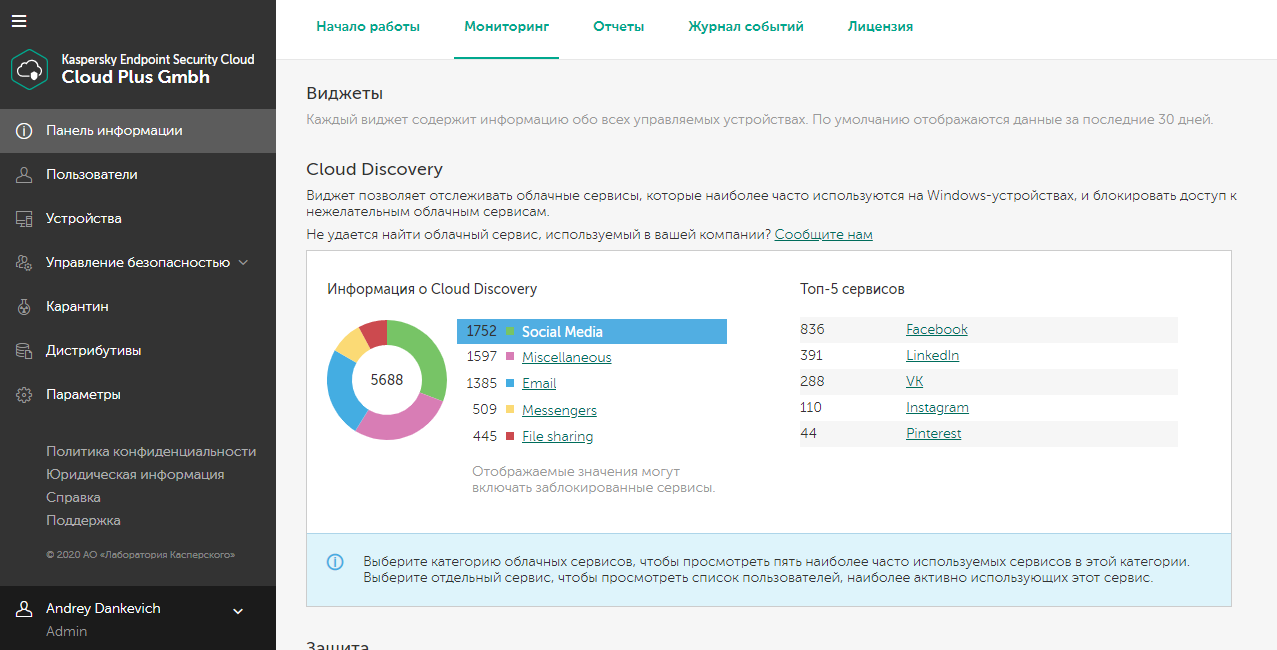Viewport: 1277px width, 650px height.
Task: Open the Pinterest service link
Action: 934,434
